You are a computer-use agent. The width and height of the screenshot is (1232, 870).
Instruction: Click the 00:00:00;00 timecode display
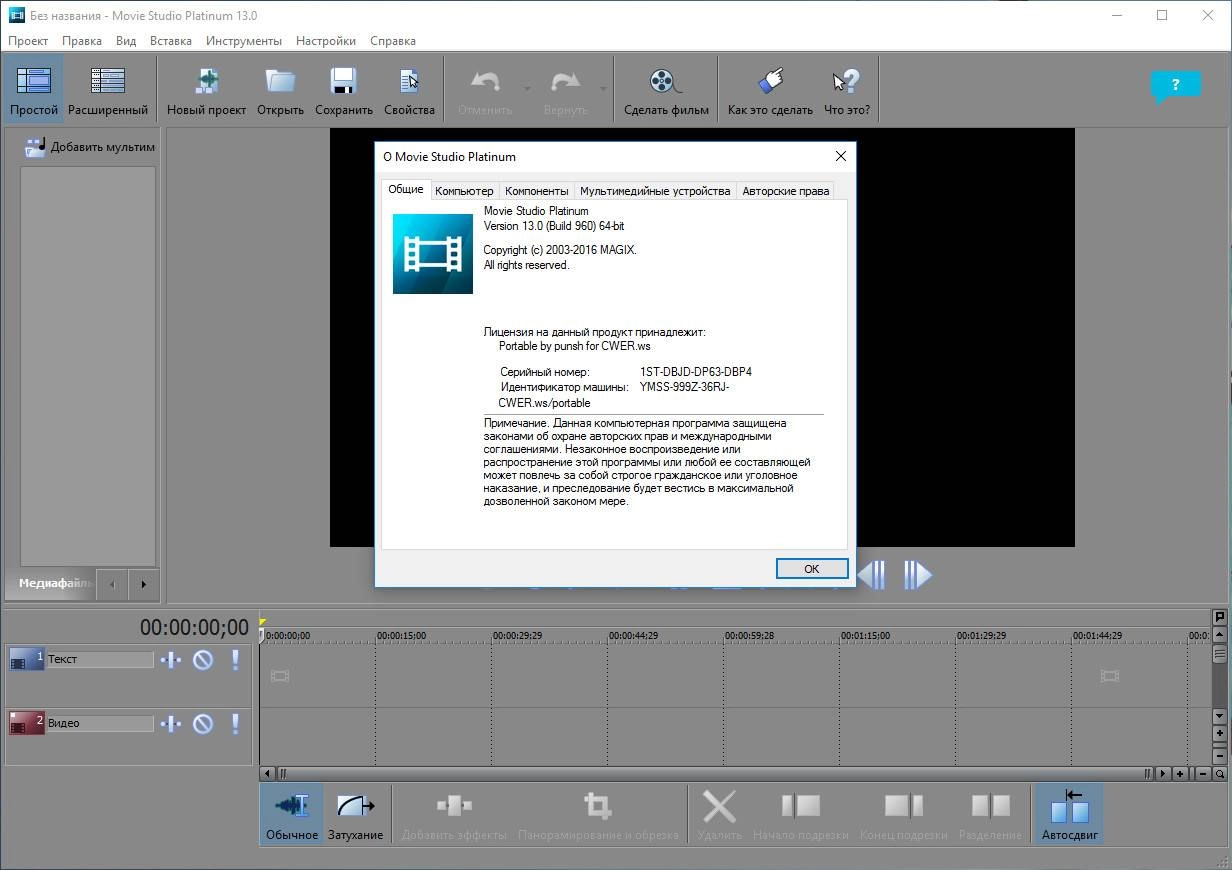[x=194, y=627]
